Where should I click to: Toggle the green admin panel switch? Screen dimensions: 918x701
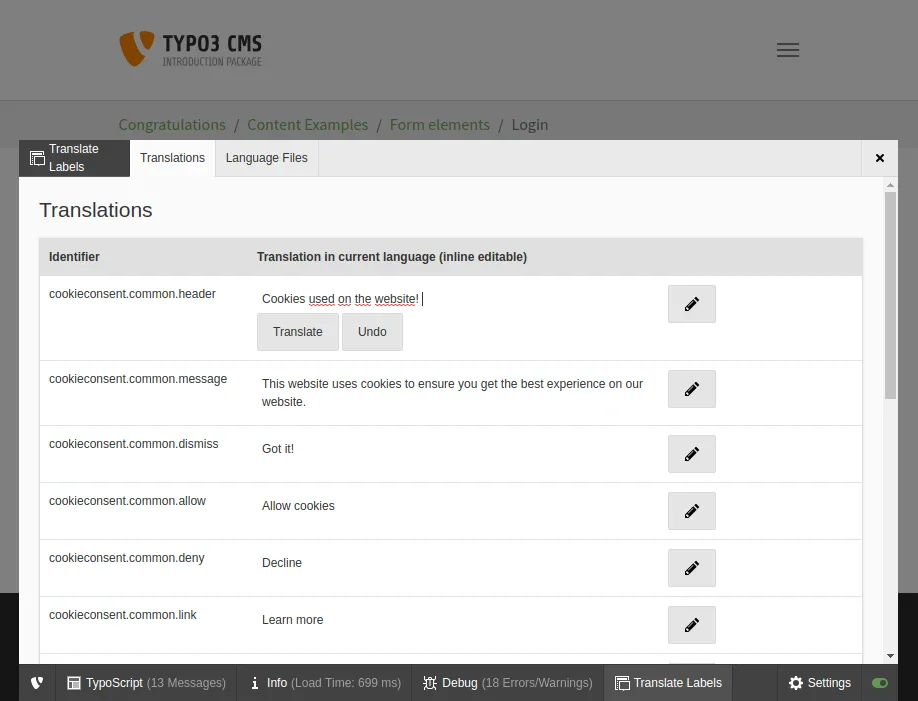tap(879, 683)
